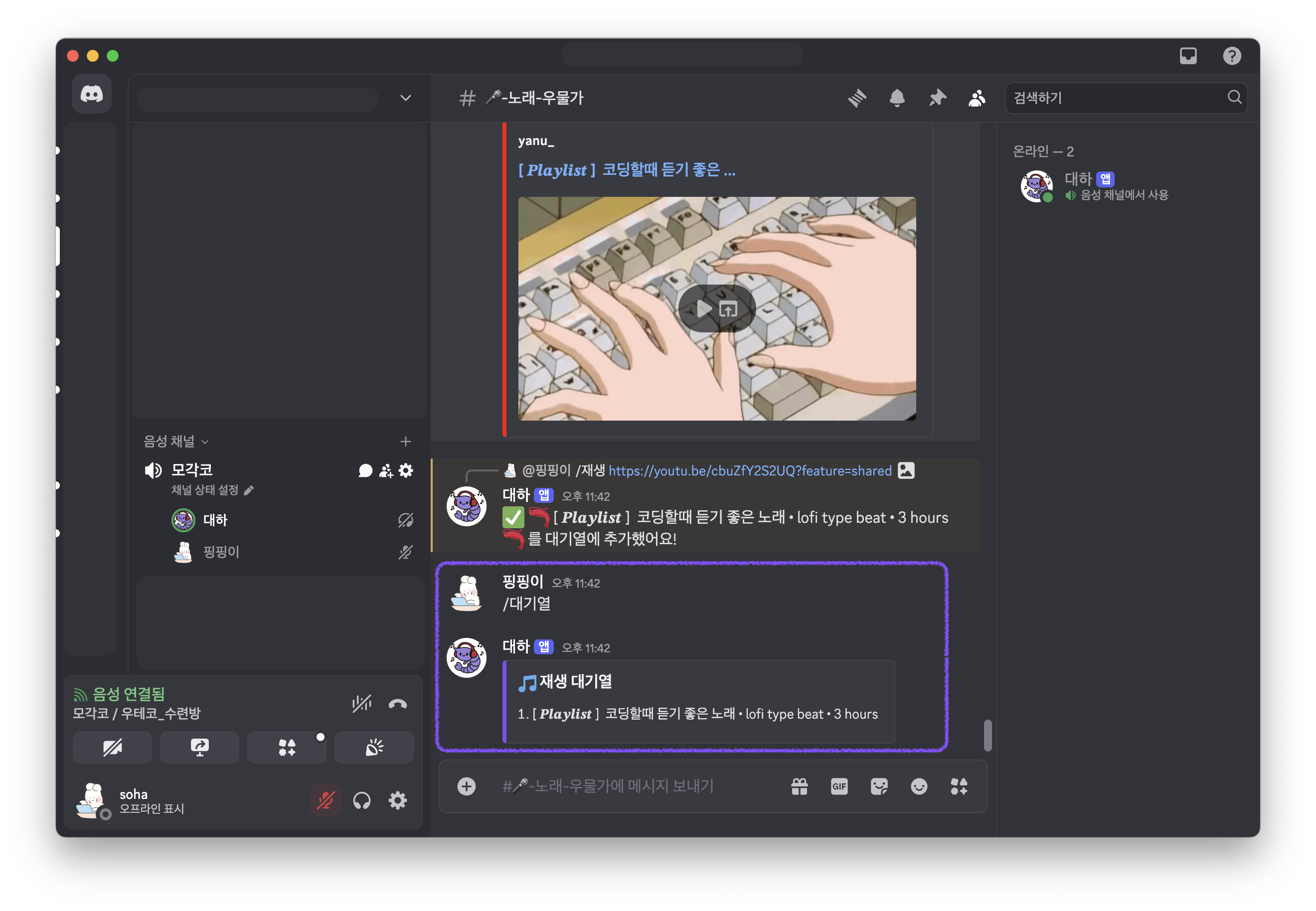The height and width of the screenshot is (911, 1316).
Task: Show pinned messages pin icon
Action: click(937, 98)
